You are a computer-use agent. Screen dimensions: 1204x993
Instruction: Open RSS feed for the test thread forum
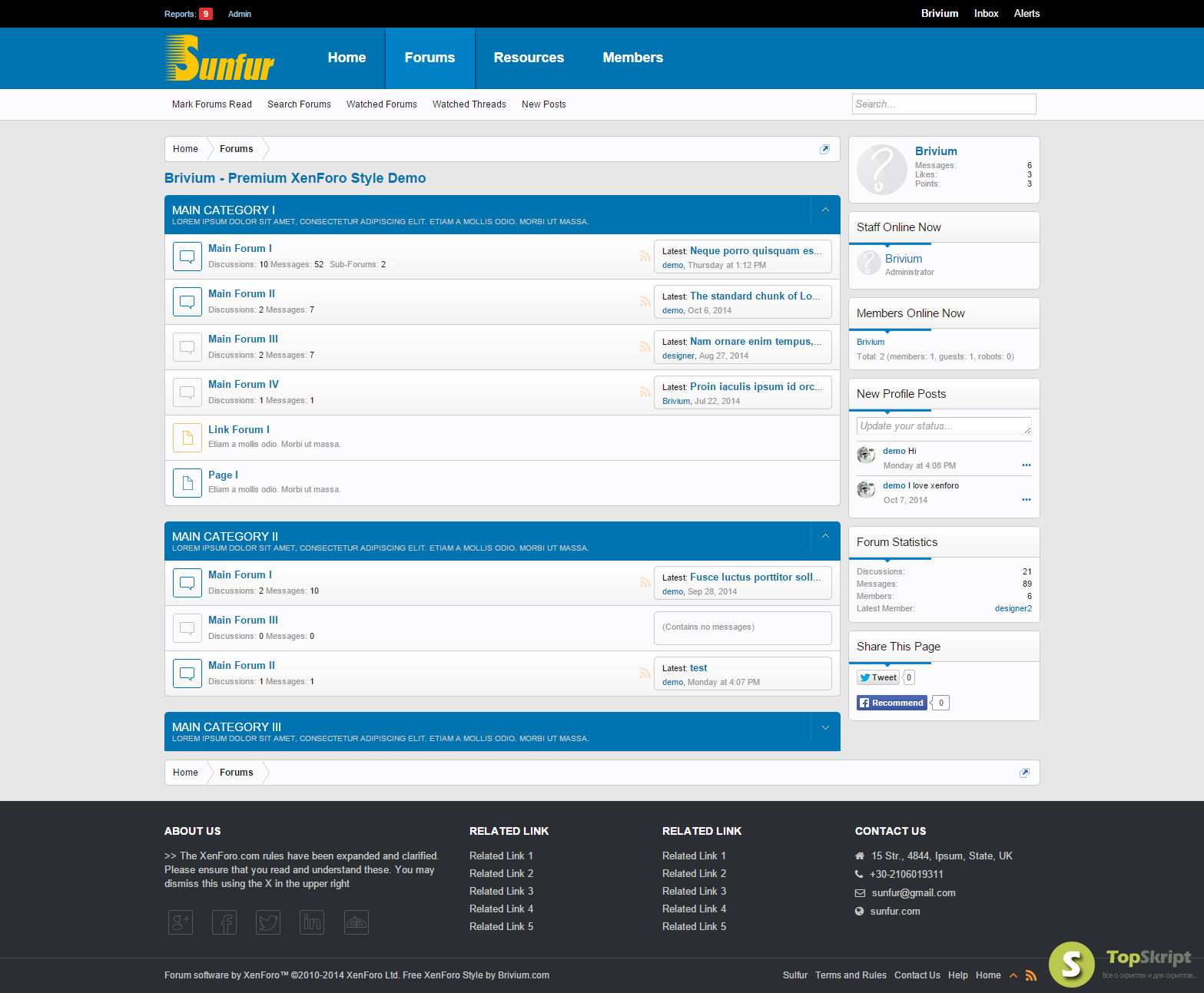645,674
